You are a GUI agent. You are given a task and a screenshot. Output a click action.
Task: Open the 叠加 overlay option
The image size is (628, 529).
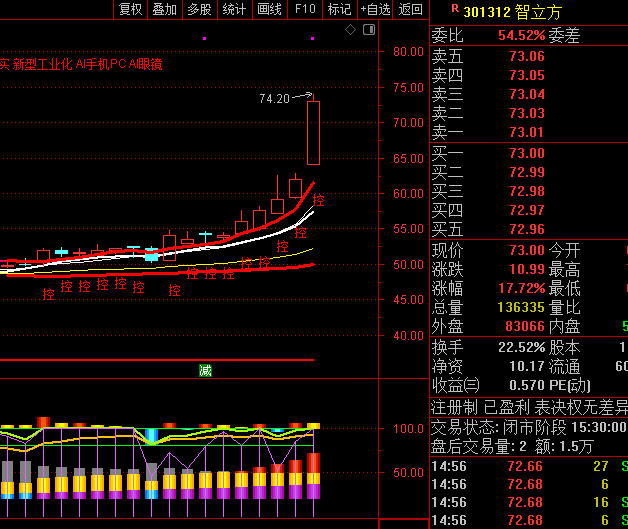click(164, 10)
